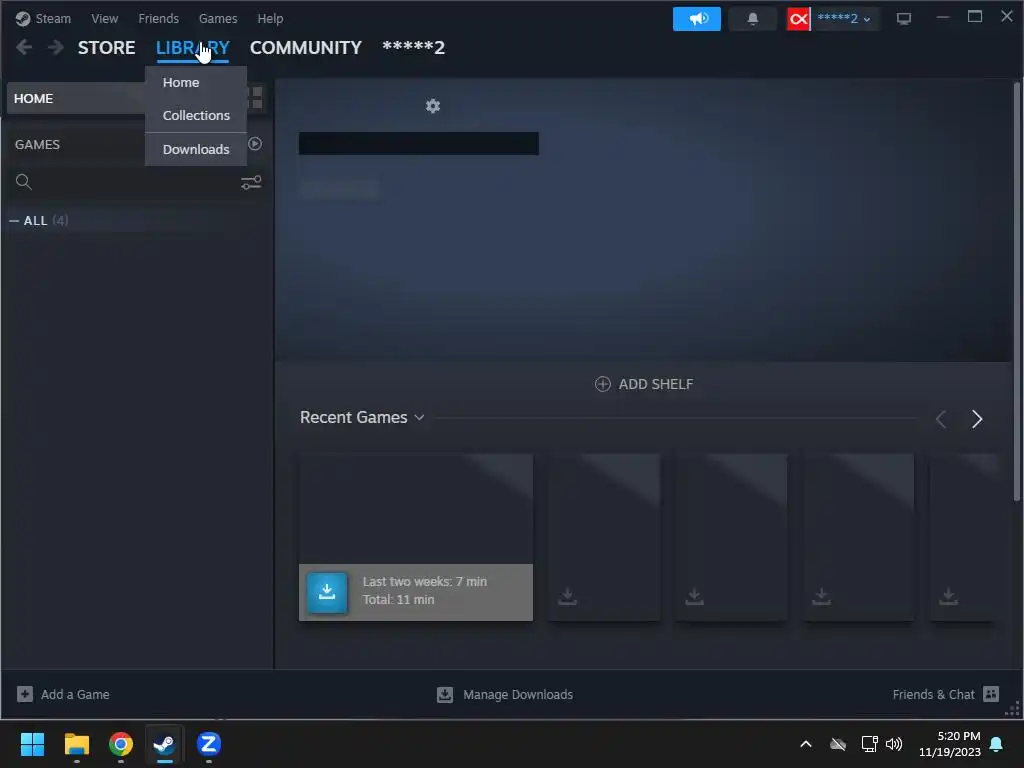Open the COMMUNITY tab

click(x=306, y=48)
